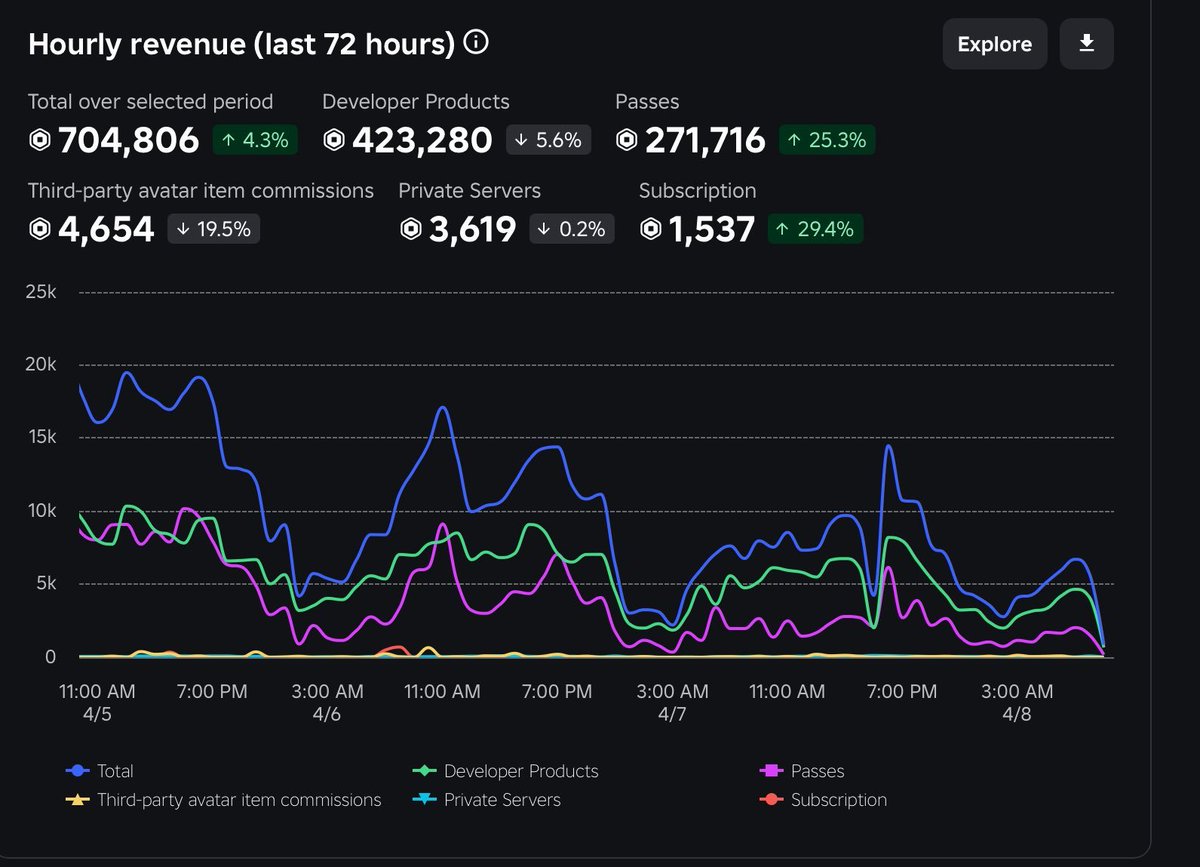Click the 11:00 AM 4/5 axis label

(98, 703)
